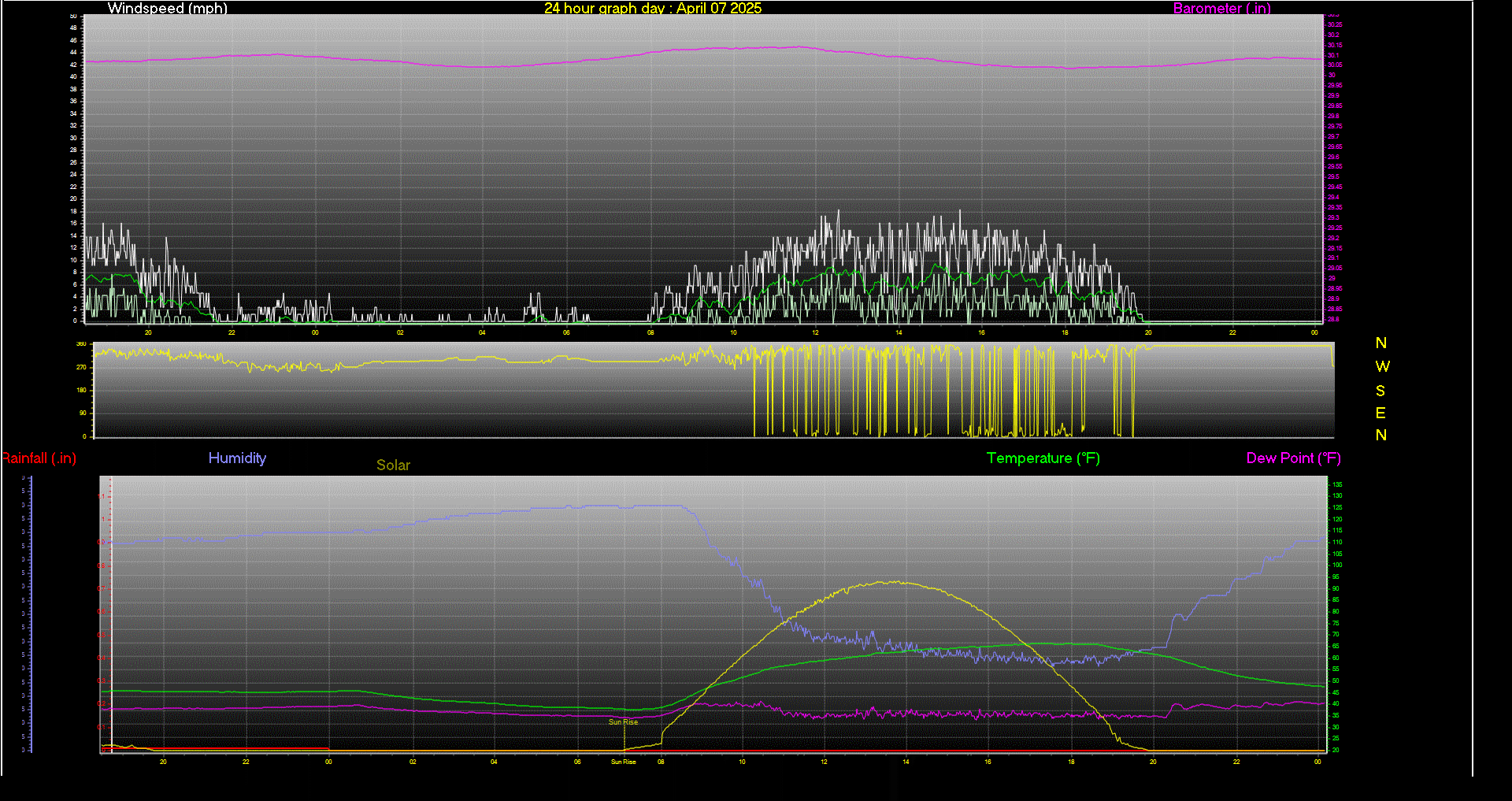
Task: Click hour 14 on the bottom graph time axis
Action: pyautogui.click(x=906, y=762)
